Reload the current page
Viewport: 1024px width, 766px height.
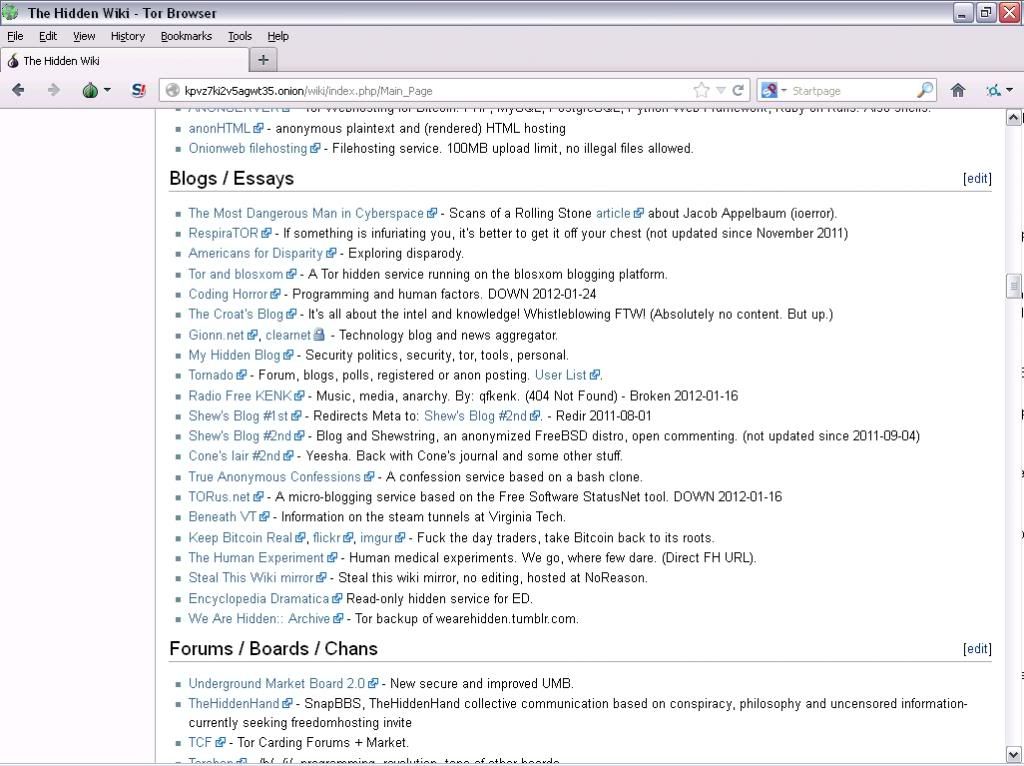[x=738, y=90]
